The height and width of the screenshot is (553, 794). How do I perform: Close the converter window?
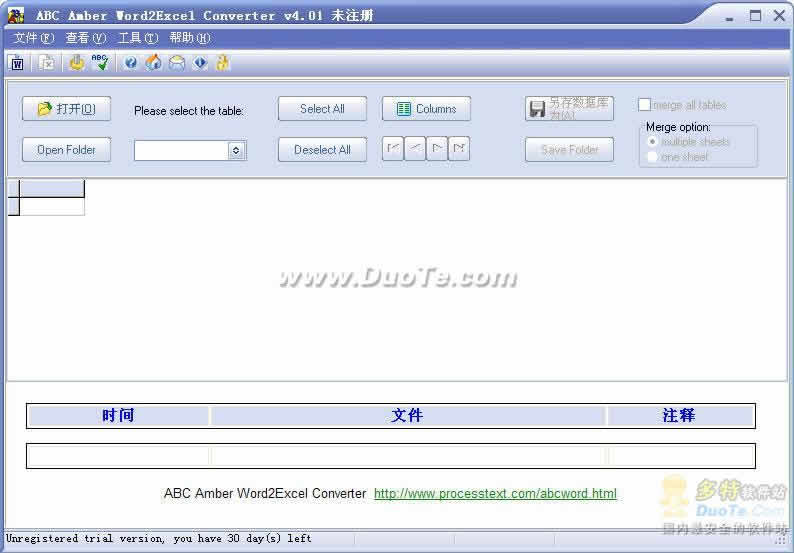click(779, 16)
